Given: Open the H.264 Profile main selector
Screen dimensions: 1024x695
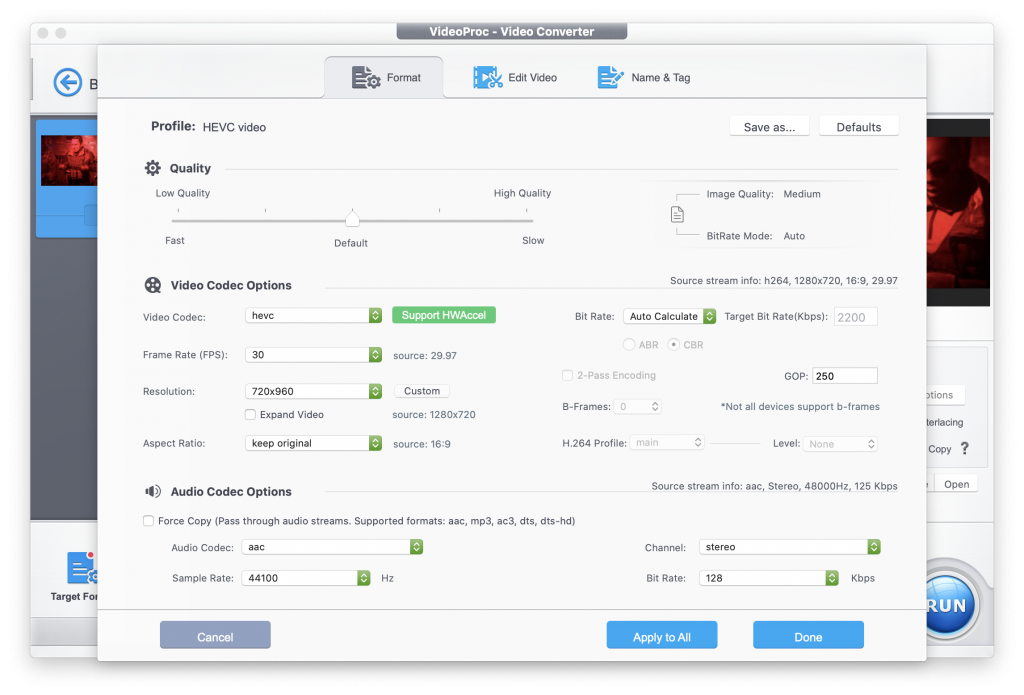Looking at the screenshot, I should pyautogui.click(x=667, y=442).
